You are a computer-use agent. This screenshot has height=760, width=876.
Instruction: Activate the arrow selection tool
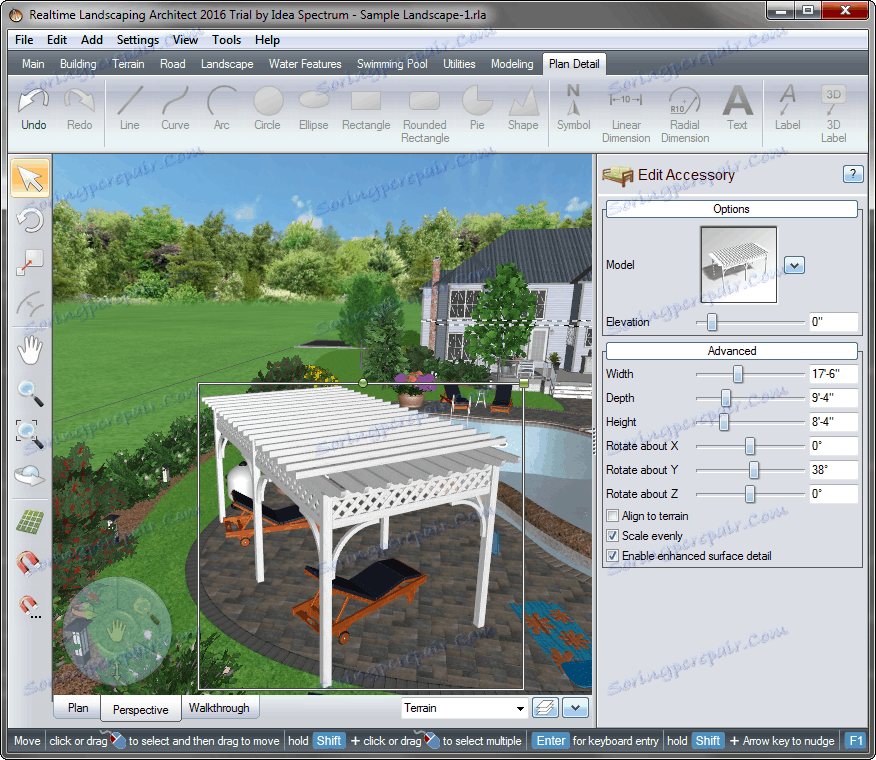pyautogui.click(x=30, y=178)
